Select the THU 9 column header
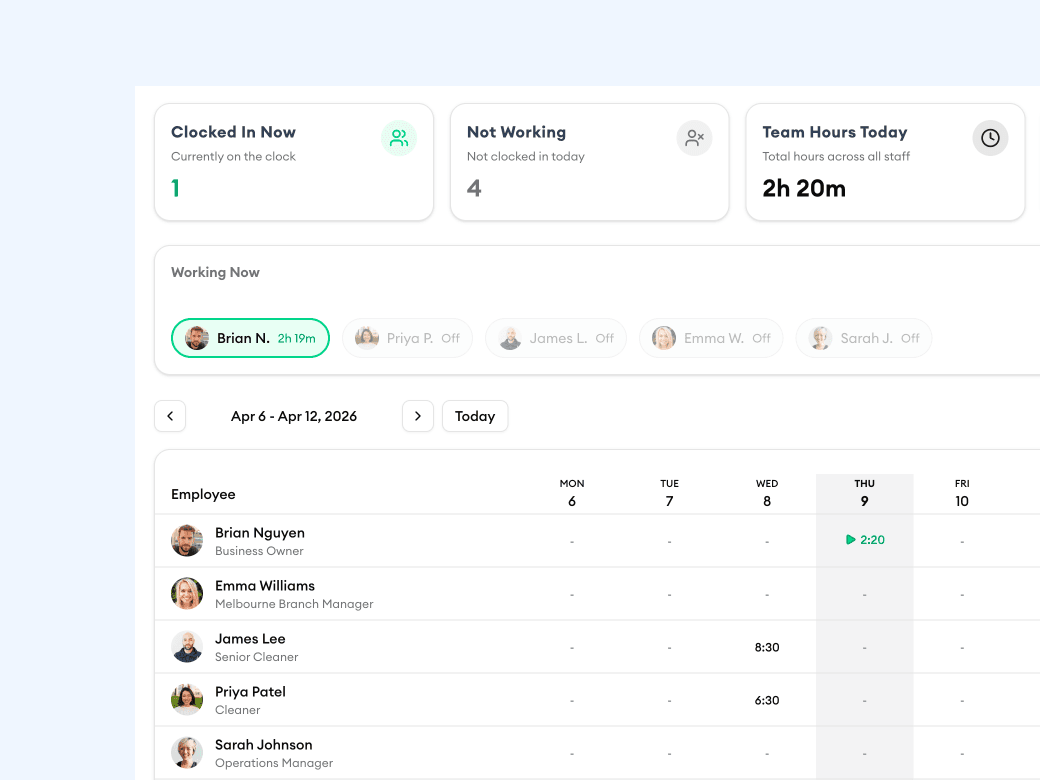Screen dimensions: 1040x780 coord(864,492)
